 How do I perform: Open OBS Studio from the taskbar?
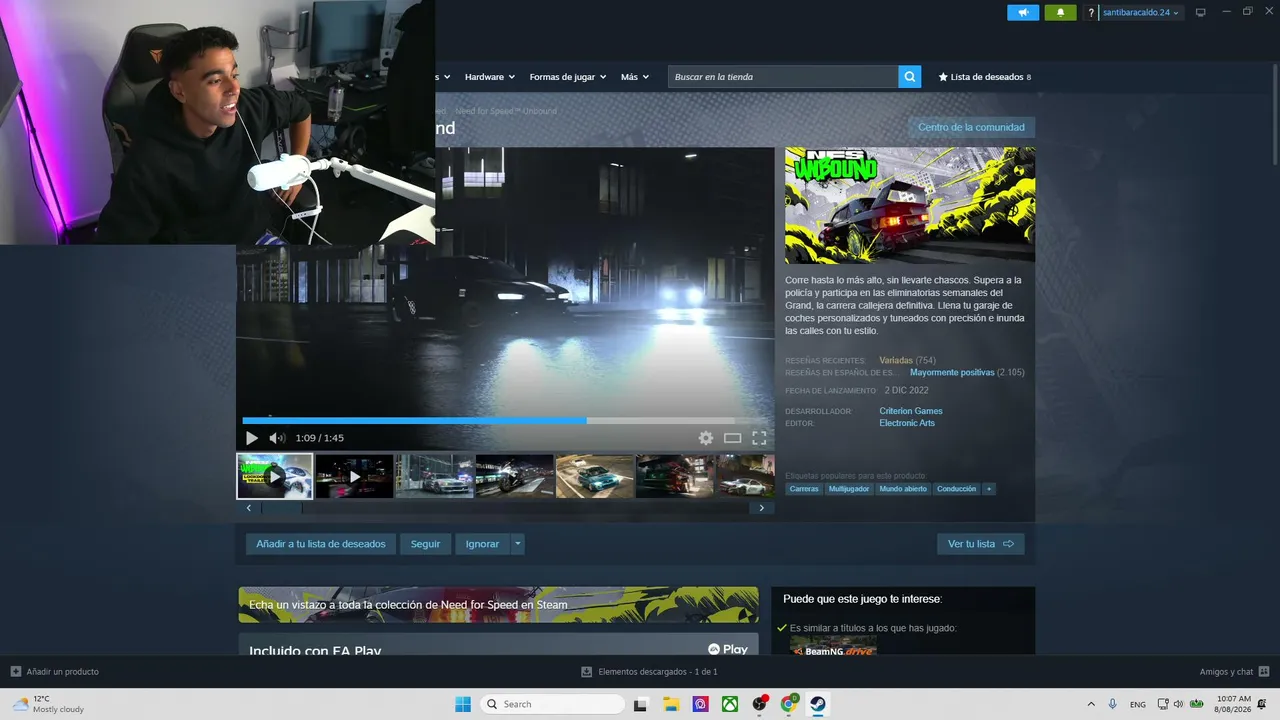pyautogui.click(x=759, y=704)
